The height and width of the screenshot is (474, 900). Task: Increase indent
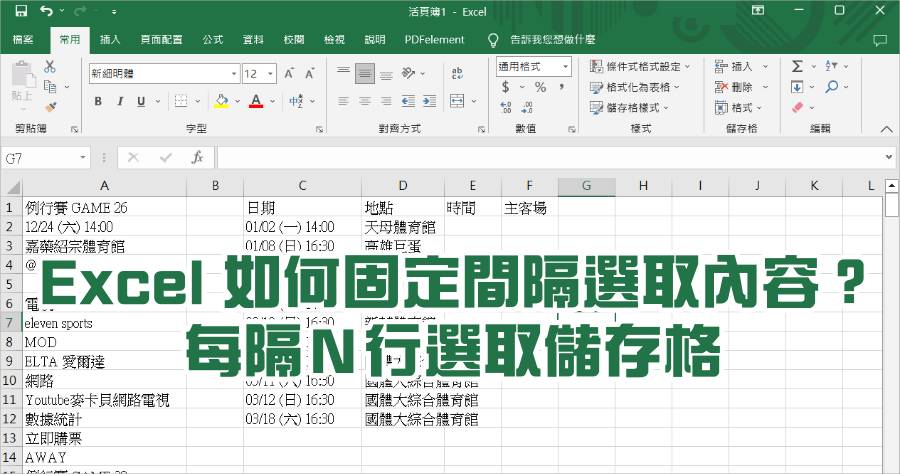(429, 102)
